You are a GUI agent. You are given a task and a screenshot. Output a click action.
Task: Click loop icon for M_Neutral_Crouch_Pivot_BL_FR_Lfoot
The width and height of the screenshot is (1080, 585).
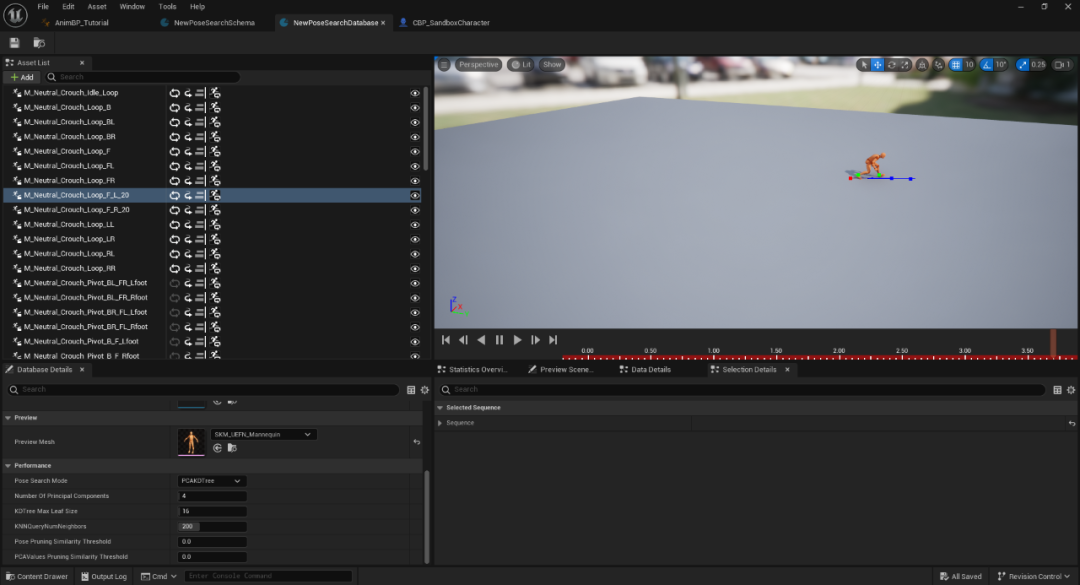(x=175, y=283)
